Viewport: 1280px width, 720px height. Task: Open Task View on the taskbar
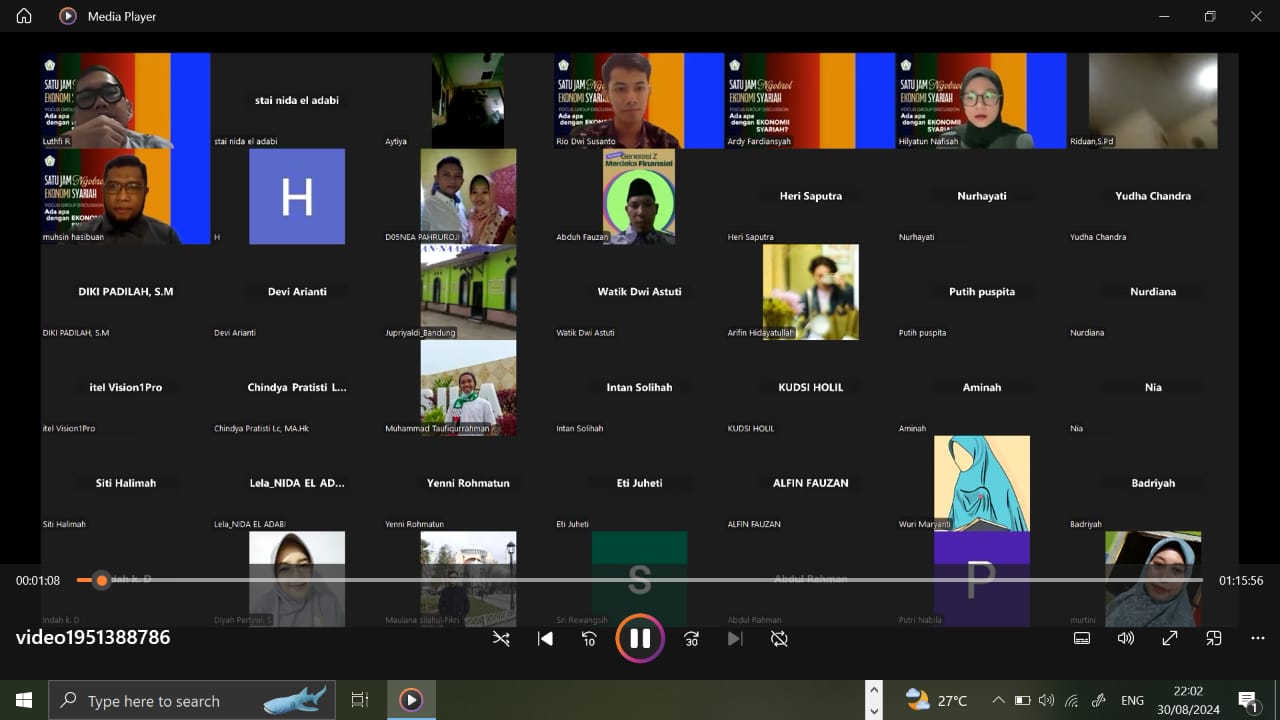[360, 700]
